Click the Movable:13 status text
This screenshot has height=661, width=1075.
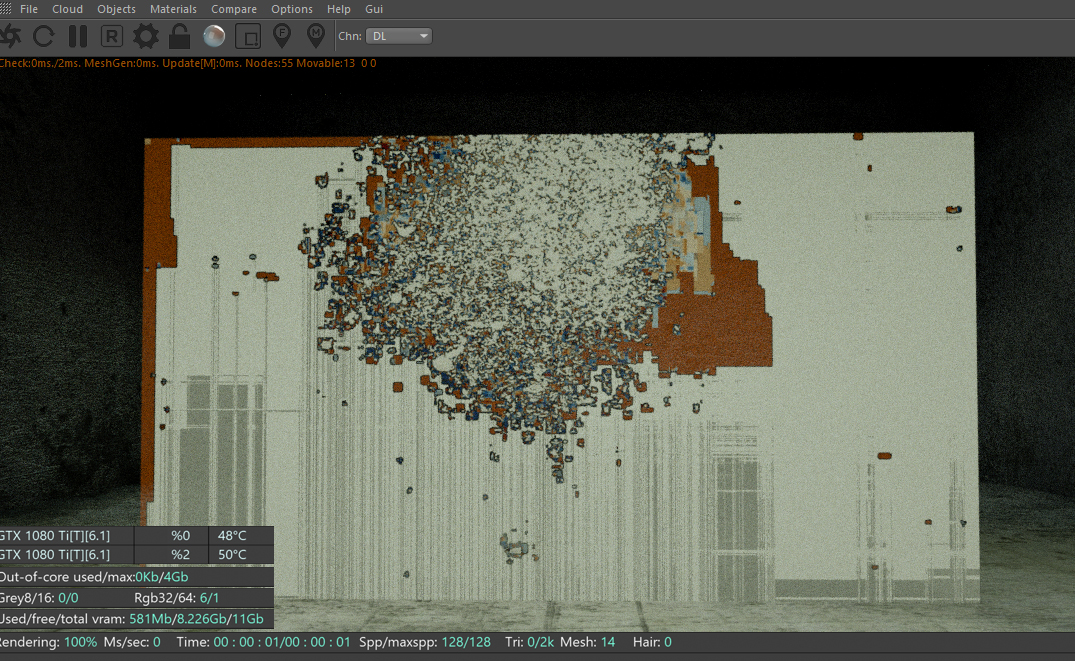coord(326,63)
